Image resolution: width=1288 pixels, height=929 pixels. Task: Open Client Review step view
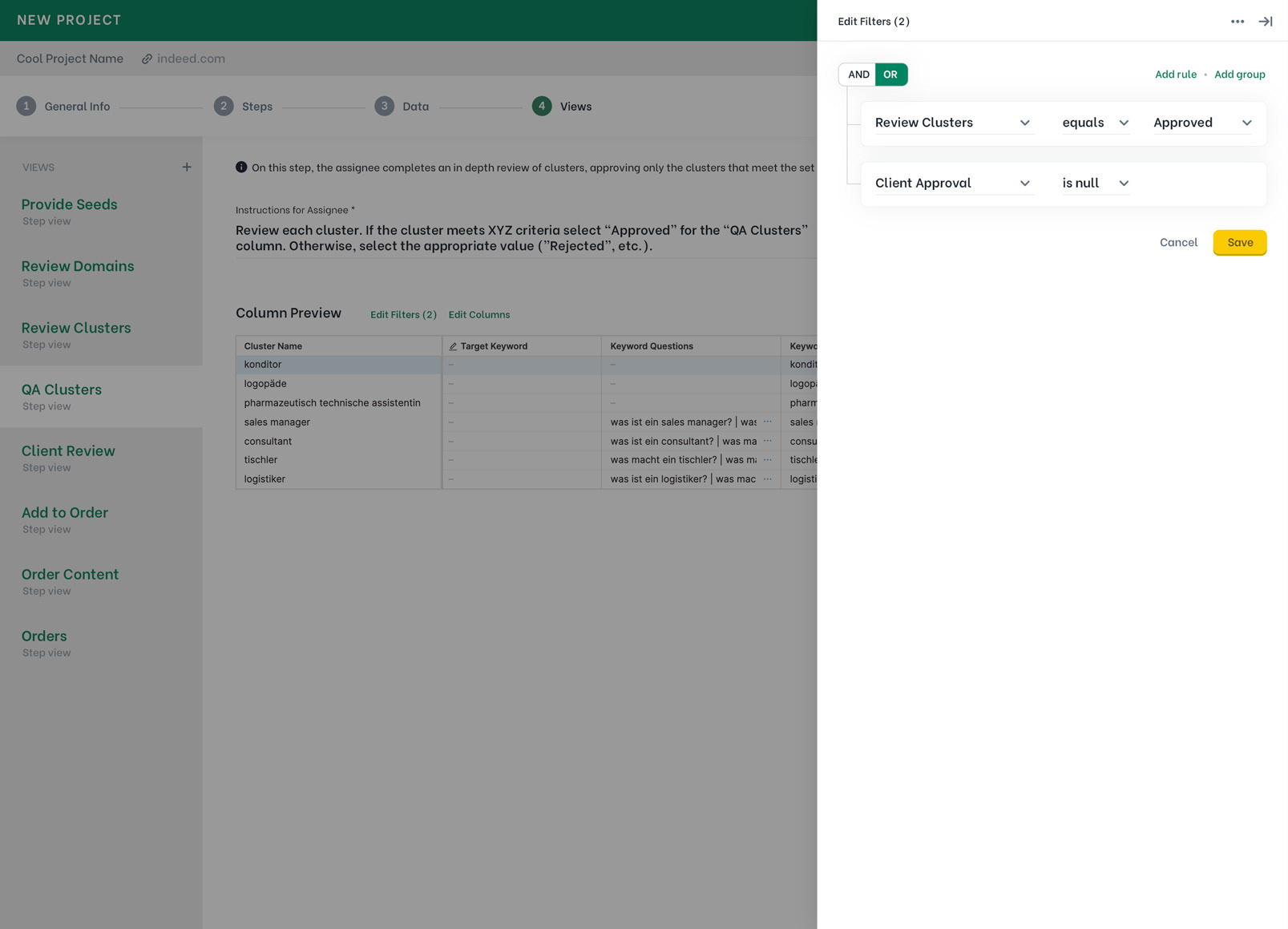101,458
